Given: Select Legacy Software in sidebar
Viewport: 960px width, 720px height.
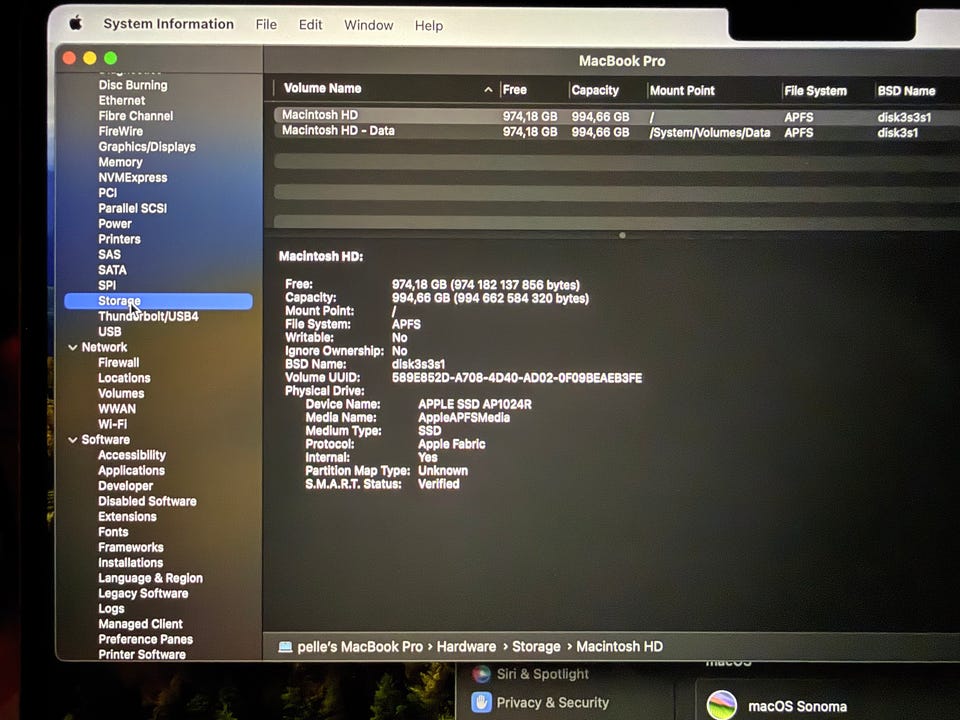Looking at the screenshot, I should click(x=143, y=593).
